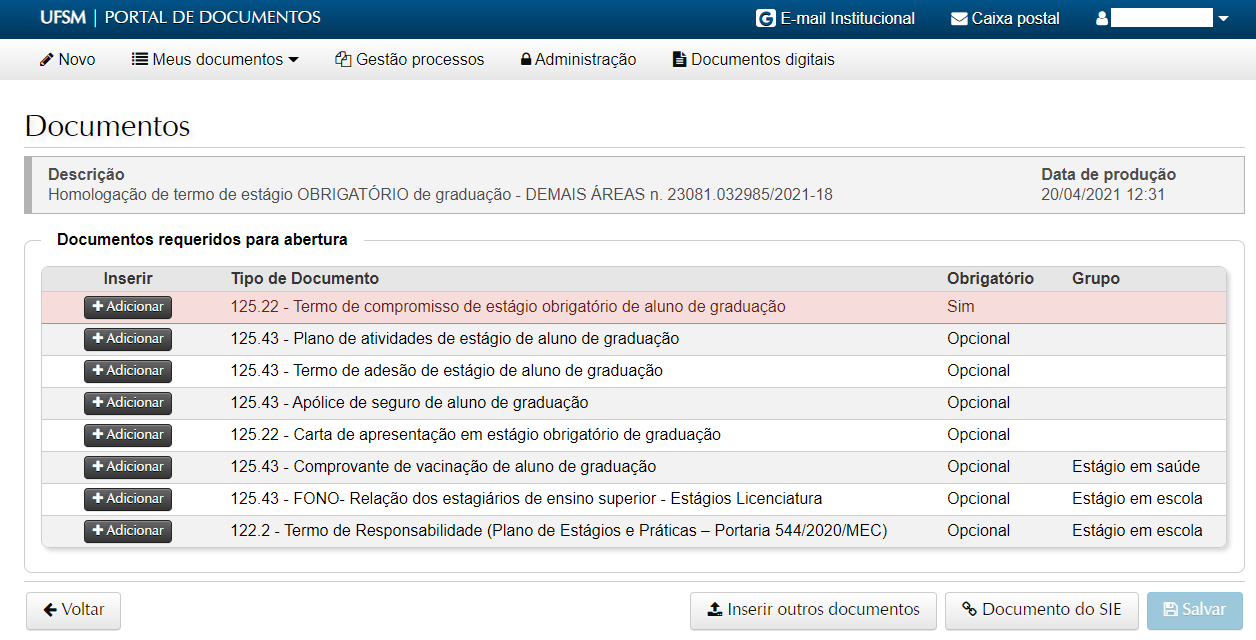The width and height of the screenshot is (1256, 640).
Task: Add the Plano de atividades document
Action: coord(128,339)
